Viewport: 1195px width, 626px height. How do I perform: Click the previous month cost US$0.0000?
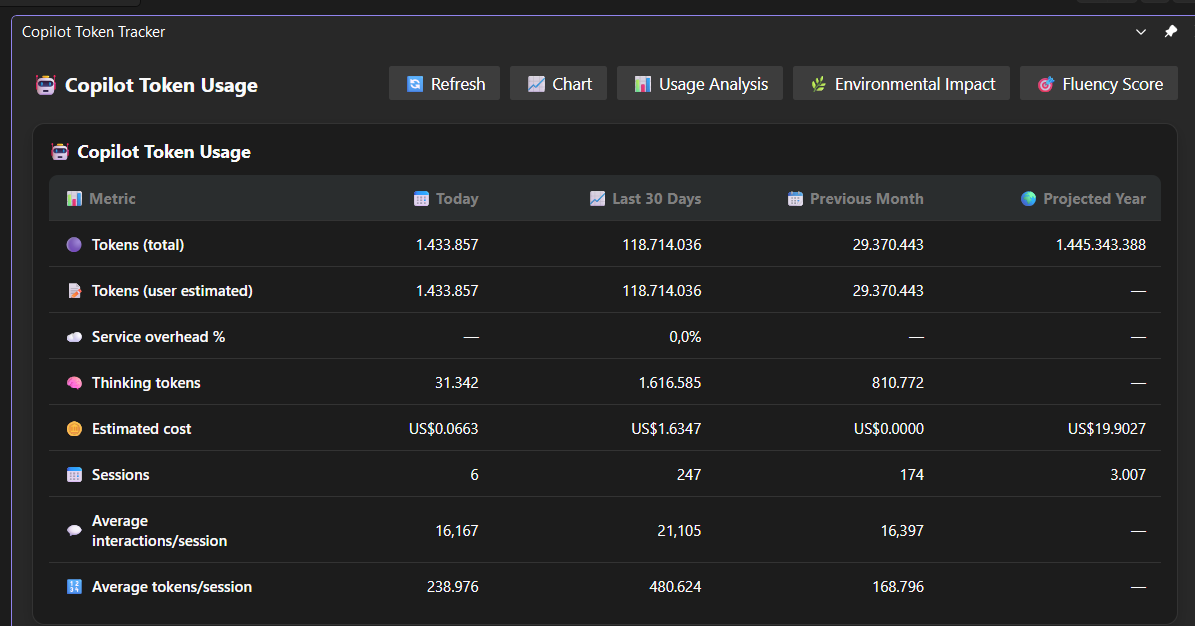point(889,429)
